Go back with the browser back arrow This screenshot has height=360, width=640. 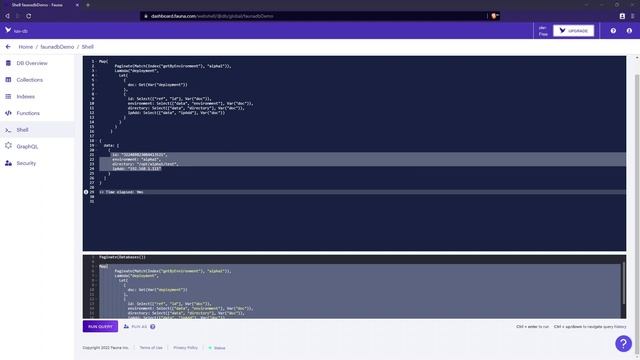[x=7, y=16]
